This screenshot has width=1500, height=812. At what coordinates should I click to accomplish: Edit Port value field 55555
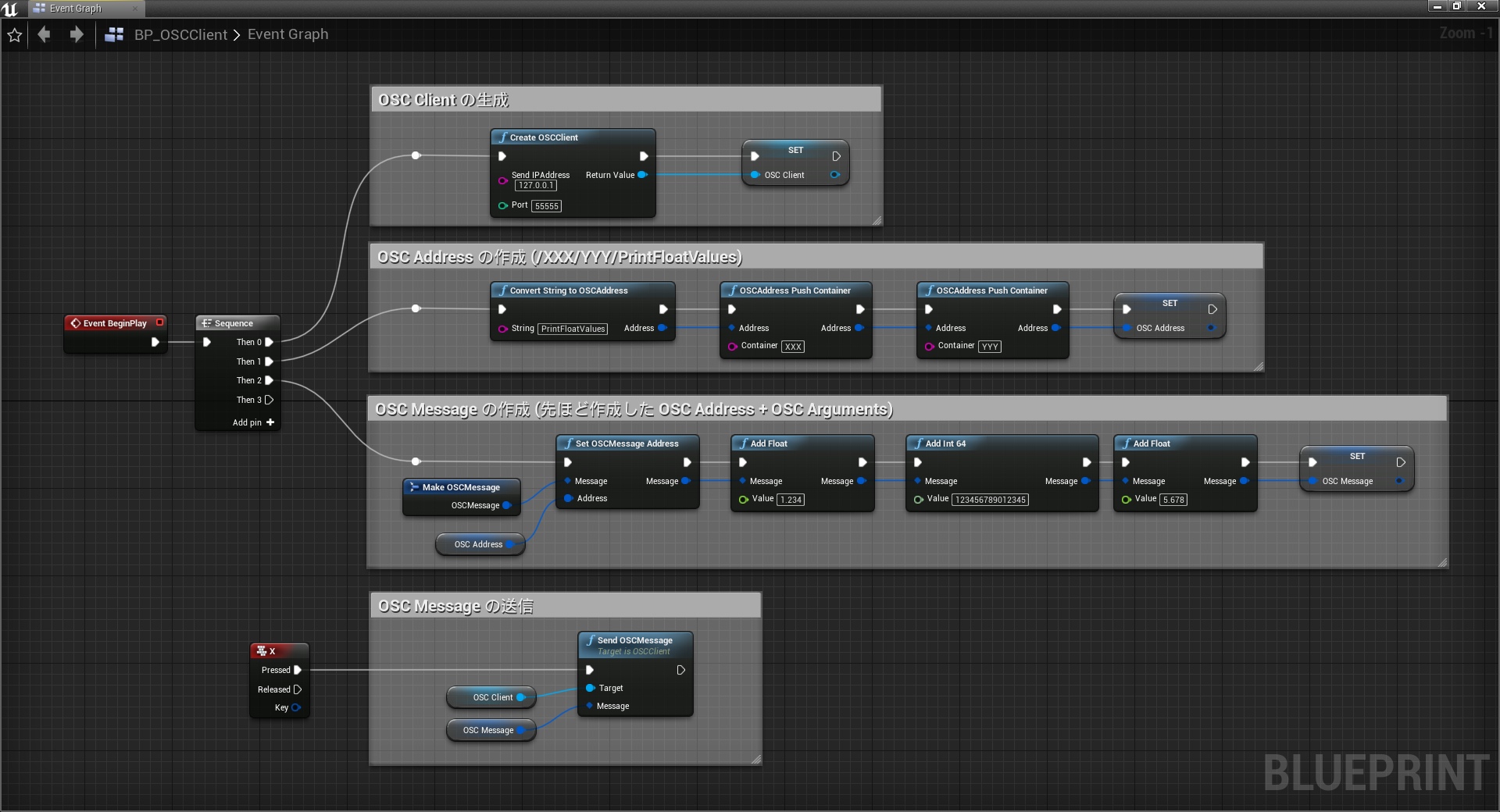(547, 206)
